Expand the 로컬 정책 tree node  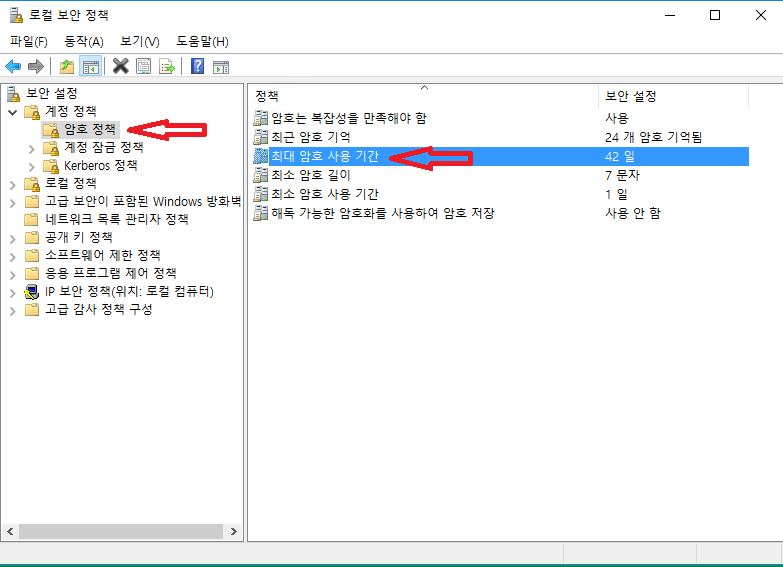[x=13, y=184]
